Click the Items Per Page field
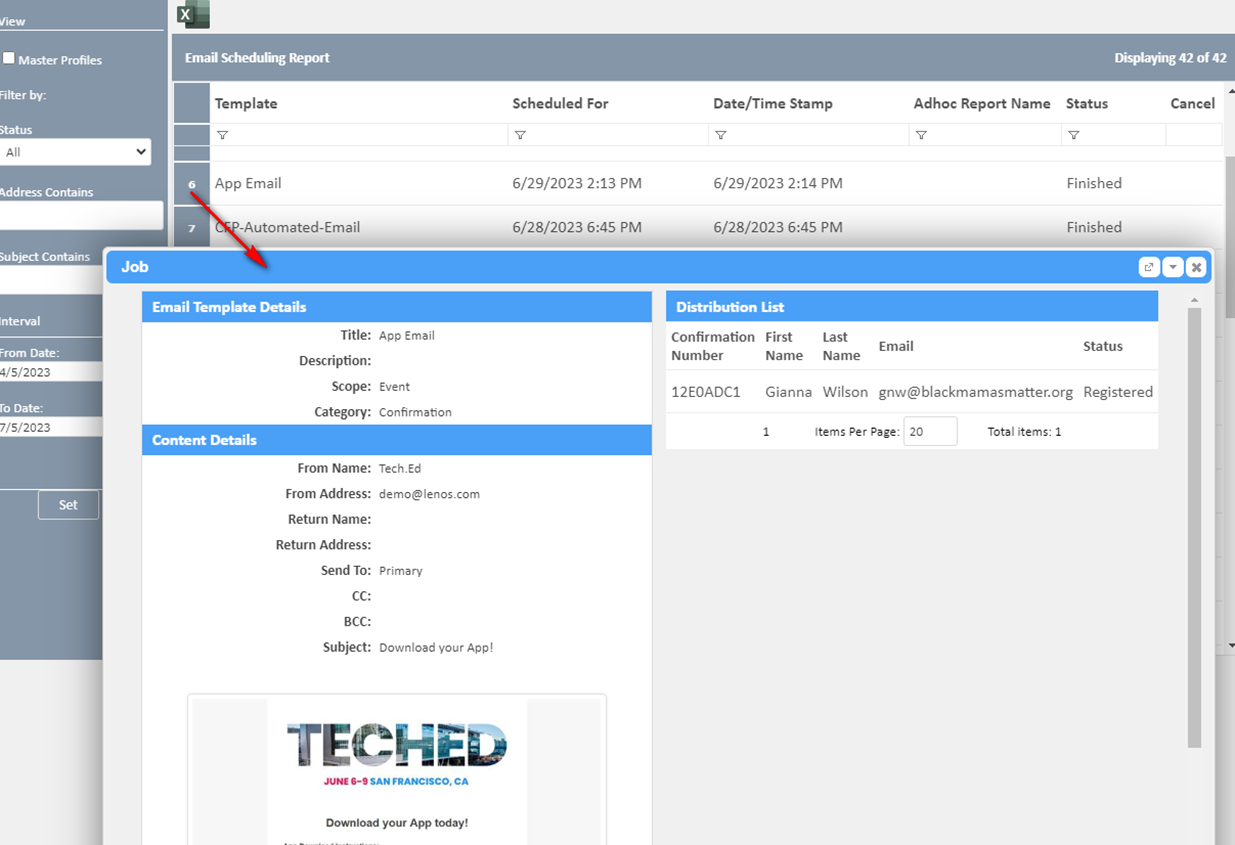Viewport: 1235px width, 845px height. point(930,431)
